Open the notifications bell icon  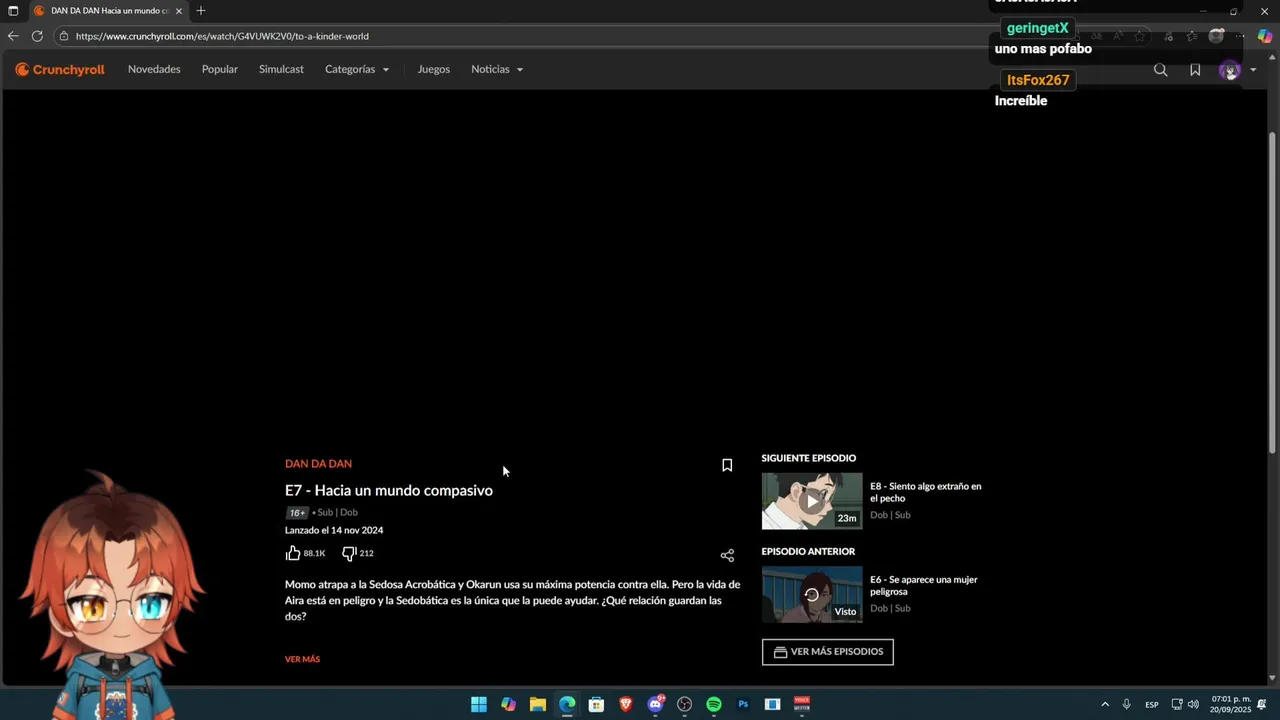(x=1262, y=704)
